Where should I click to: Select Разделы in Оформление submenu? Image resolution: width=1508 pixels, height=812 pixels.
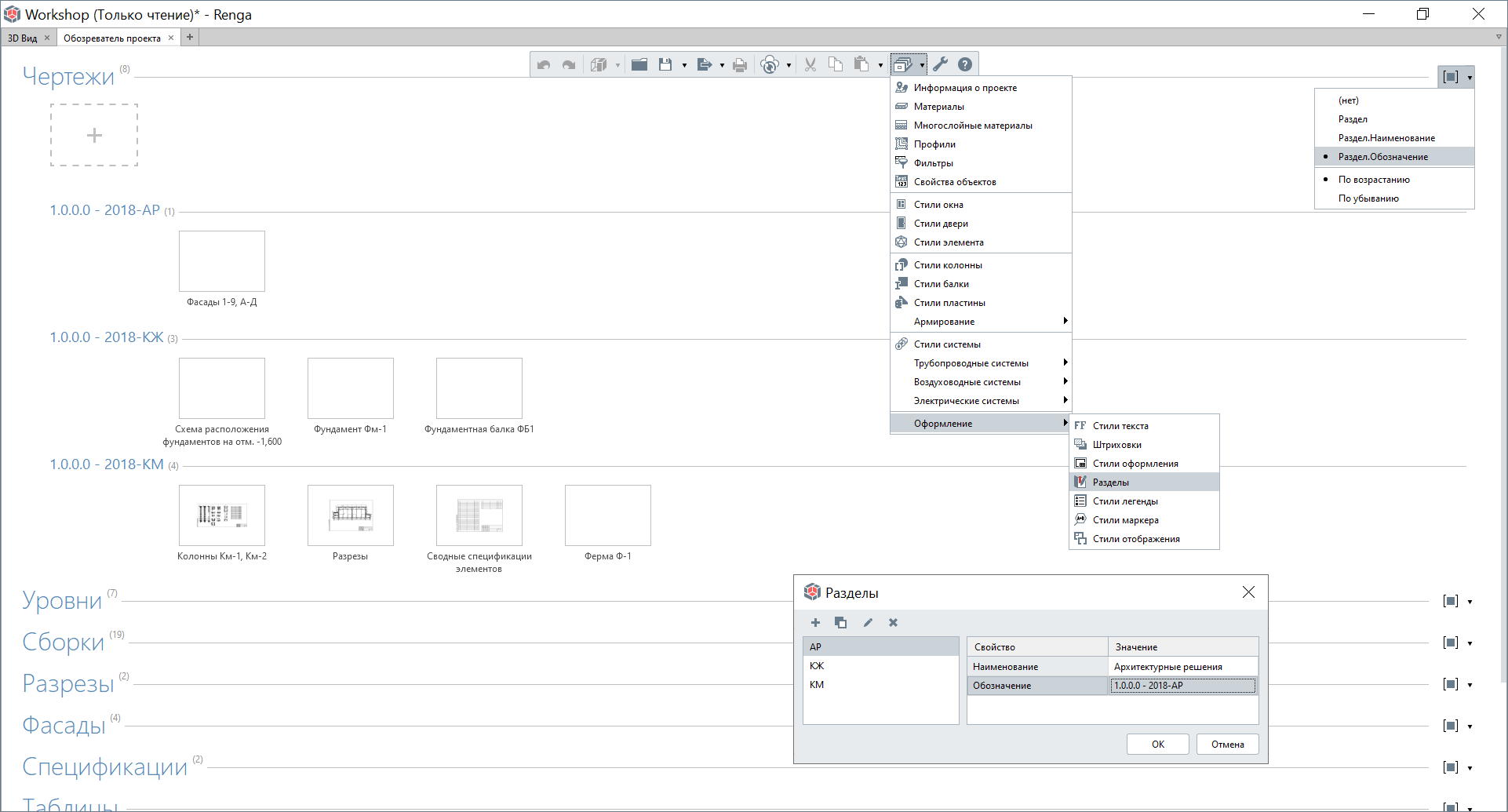(x=1144, y=482)
